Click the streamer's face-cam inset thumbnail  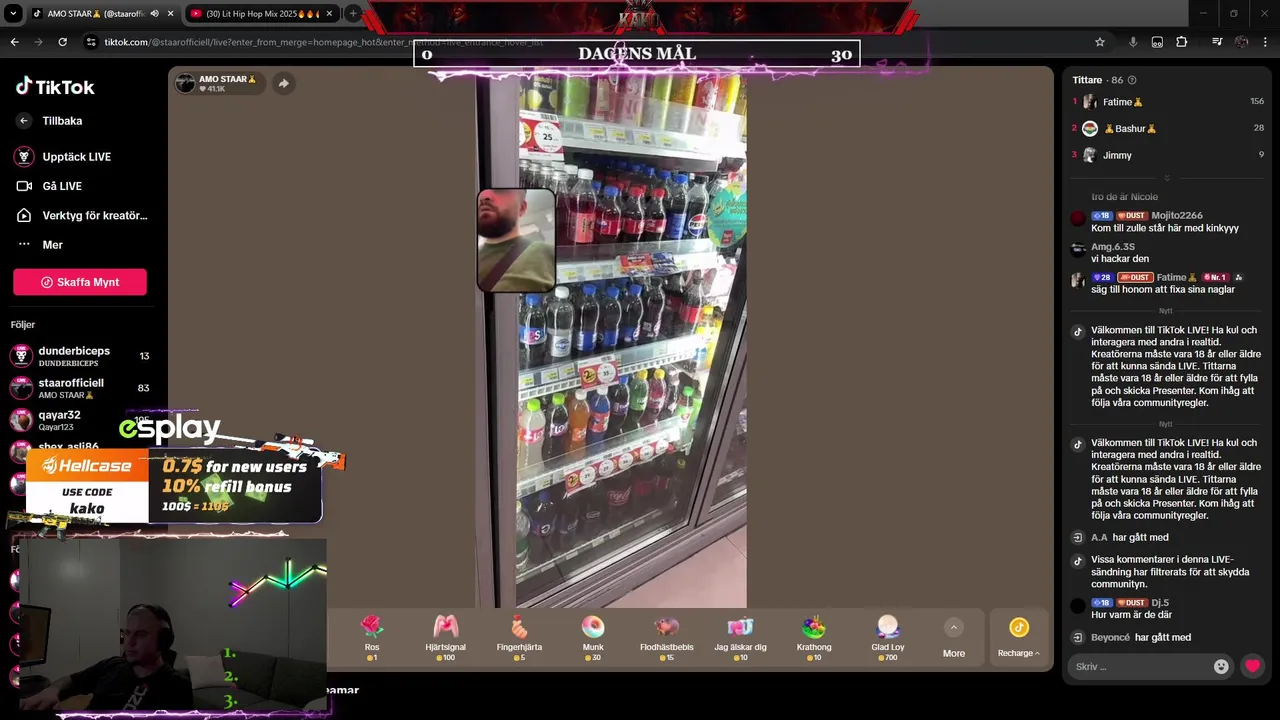click(516, 241)
